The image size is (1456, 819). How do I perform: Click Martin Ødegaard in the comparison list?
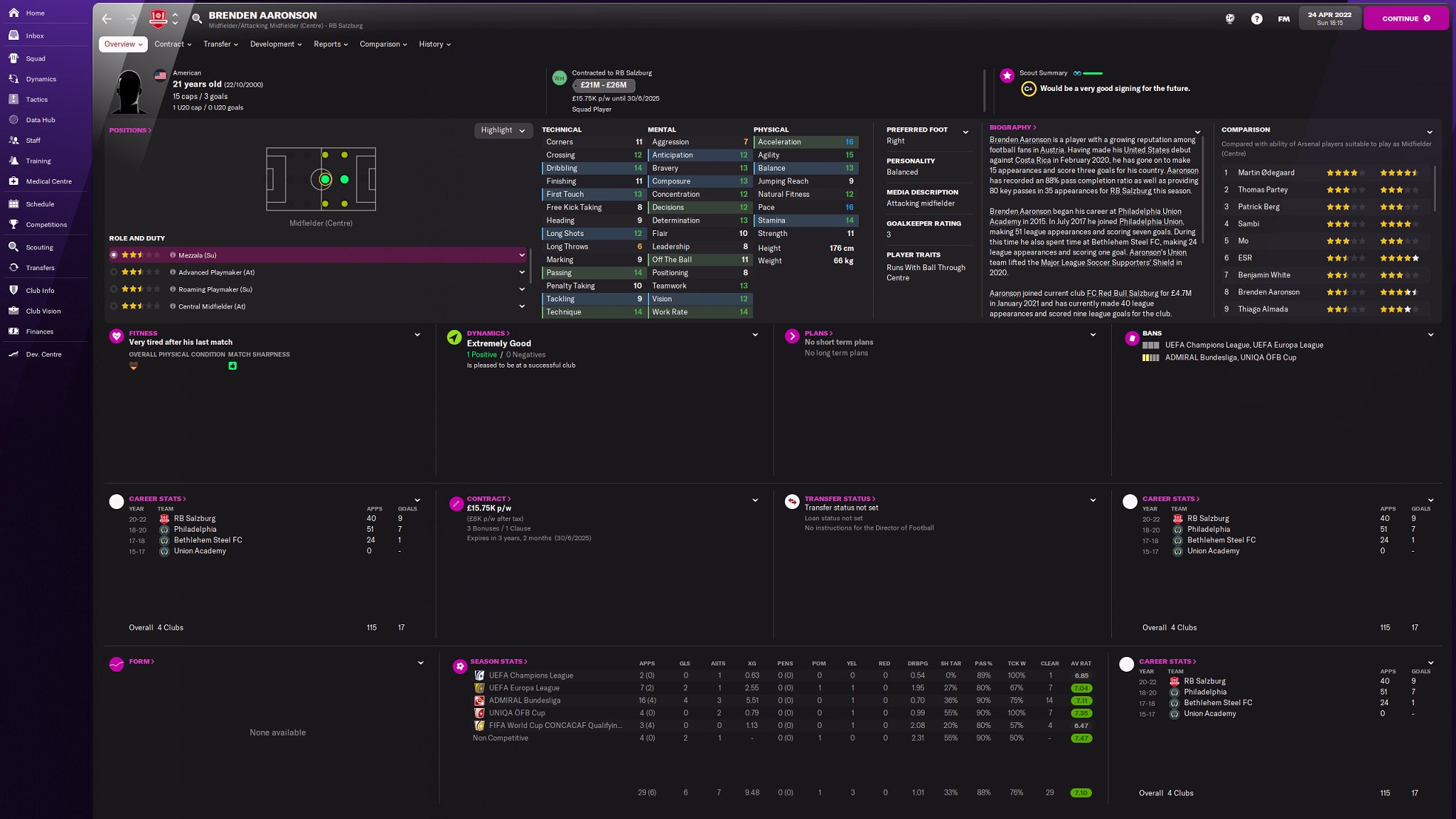1265,173
